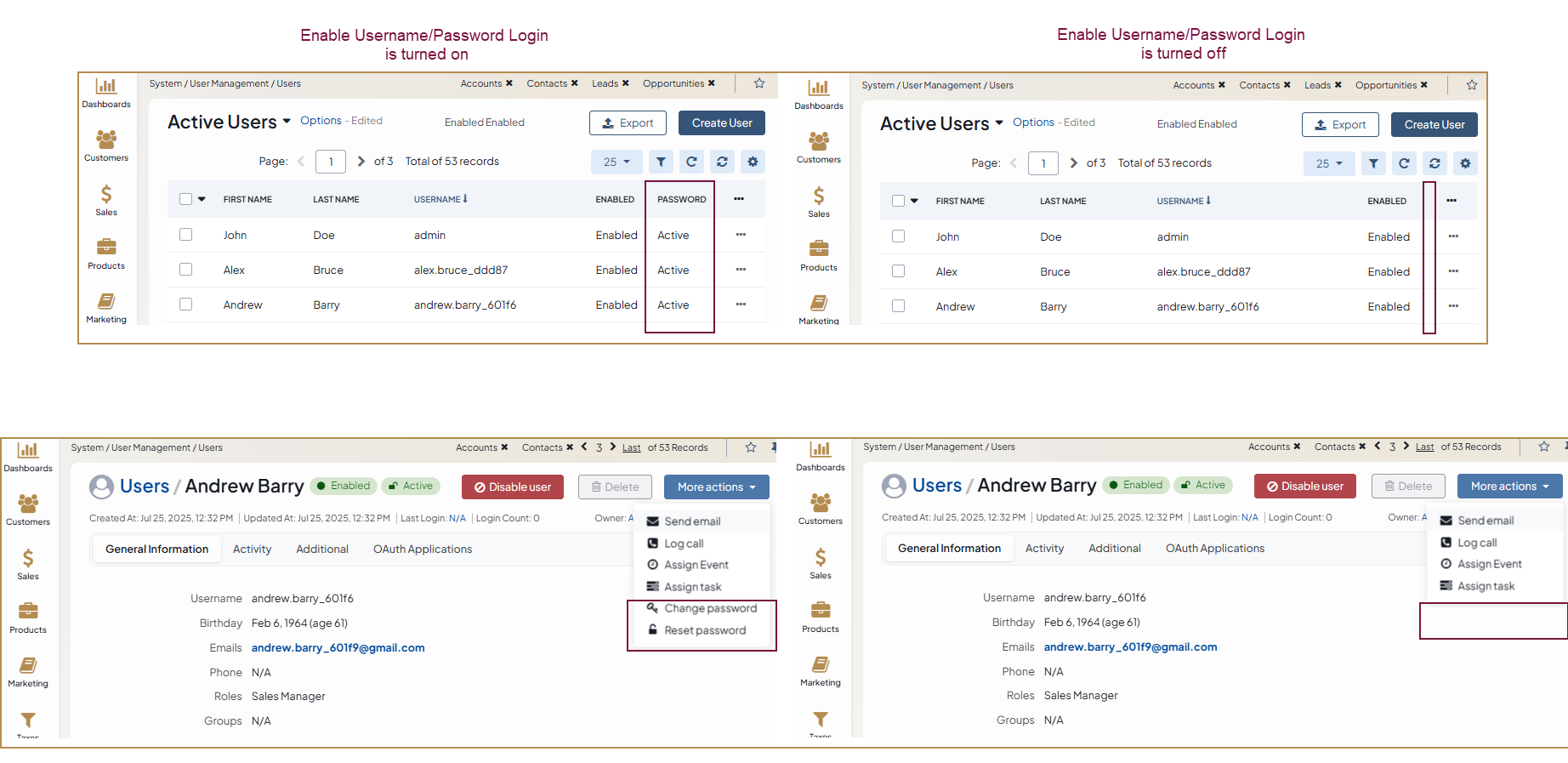Open Customers in sidebar beside Password column grid
The image size is (1568, 763).
(106, 145)
